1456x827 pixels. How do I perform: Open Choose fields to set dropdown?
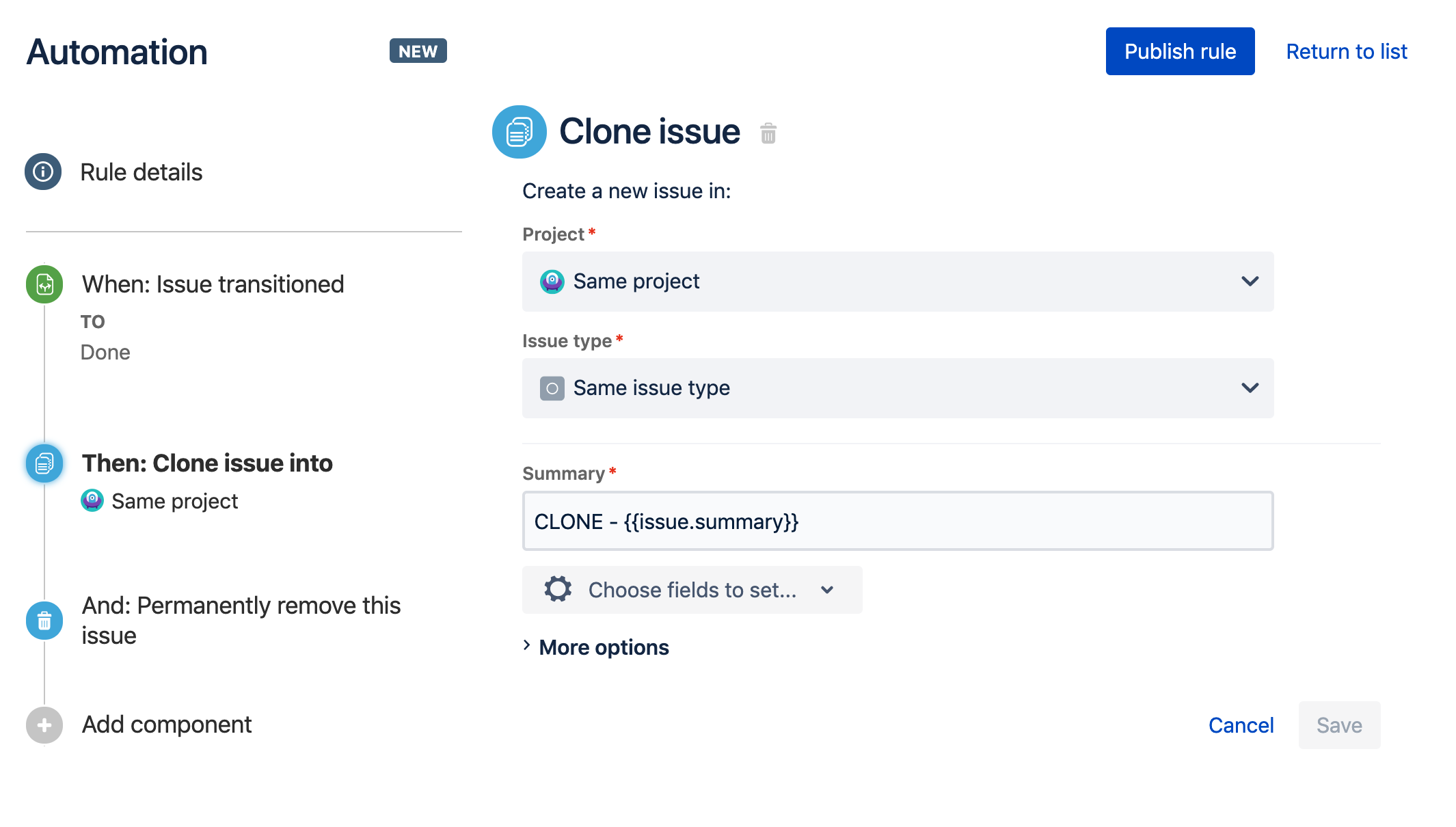point(692,590)
